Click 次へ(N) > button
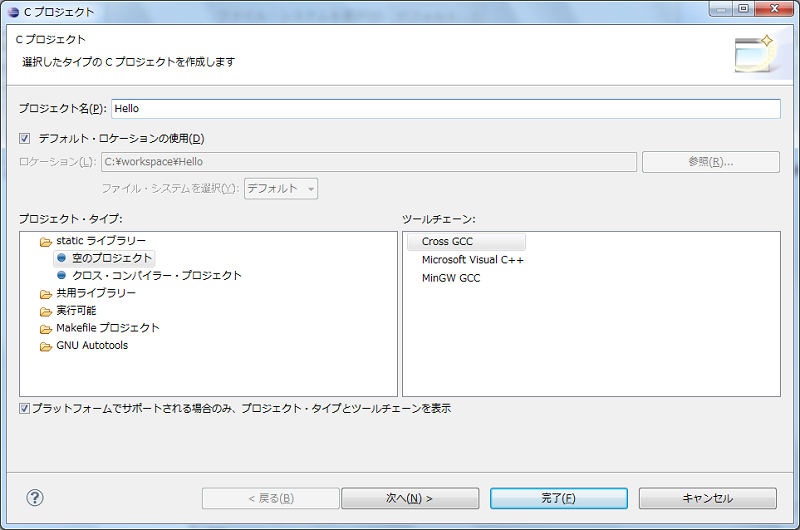Image resolution: width=800 pixels, height=530 pixels. (410, 498)
